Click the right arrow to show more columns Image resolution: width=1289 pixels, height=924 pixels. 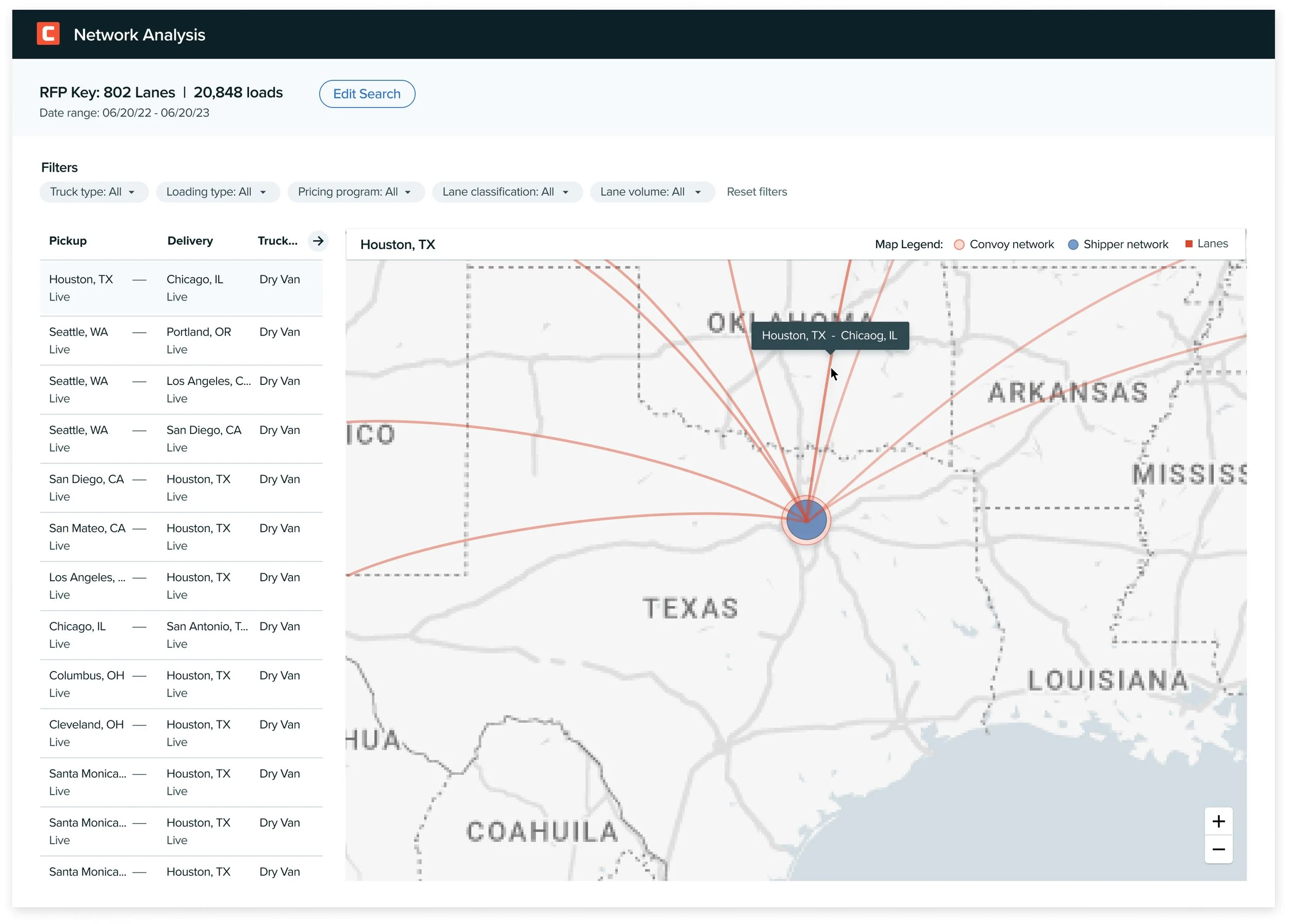point(318,241)
